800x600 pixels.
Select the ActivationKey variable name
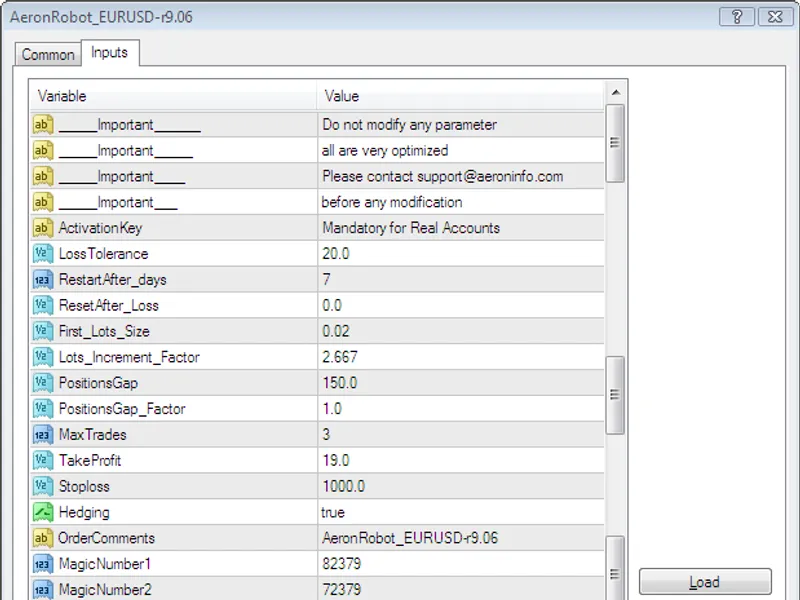[101, 228]
